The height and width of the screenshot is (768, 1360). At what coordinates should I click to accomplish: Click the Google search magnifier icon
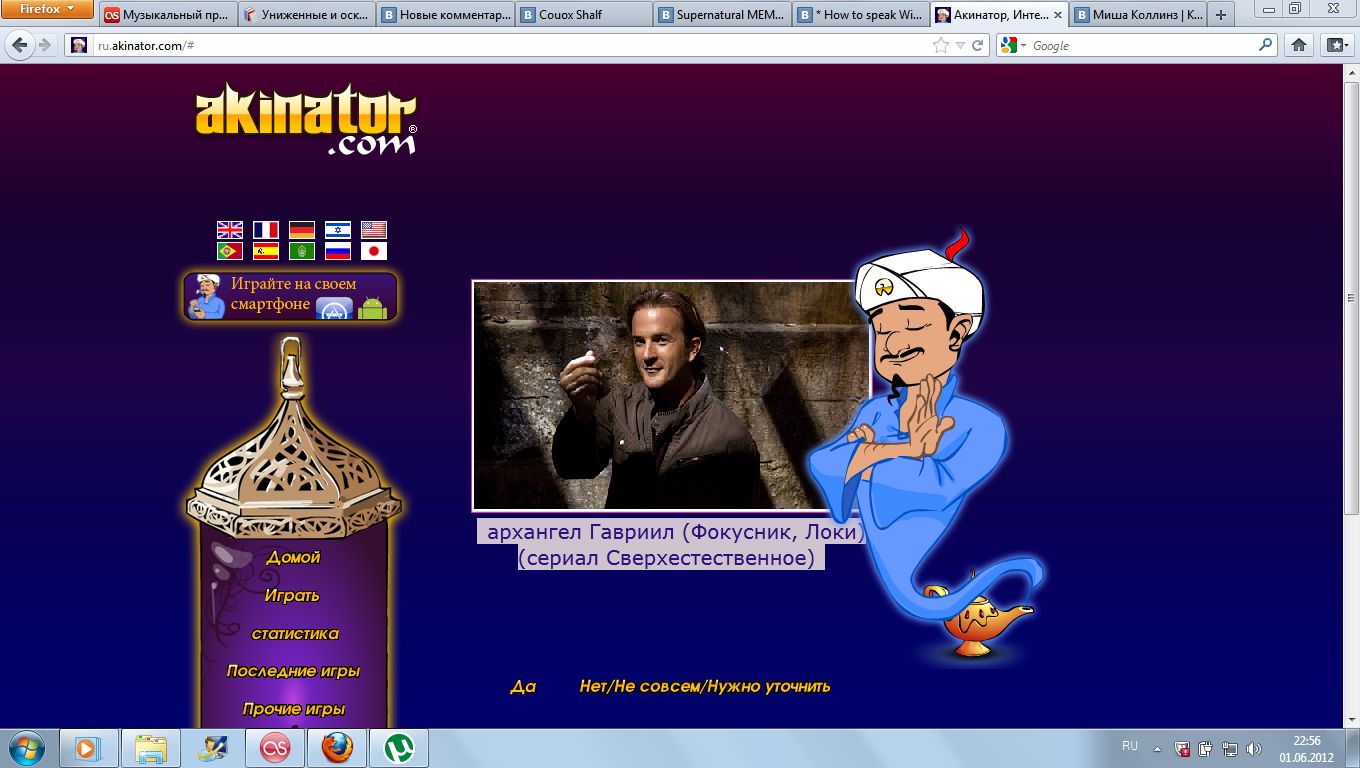point(1265,45)
